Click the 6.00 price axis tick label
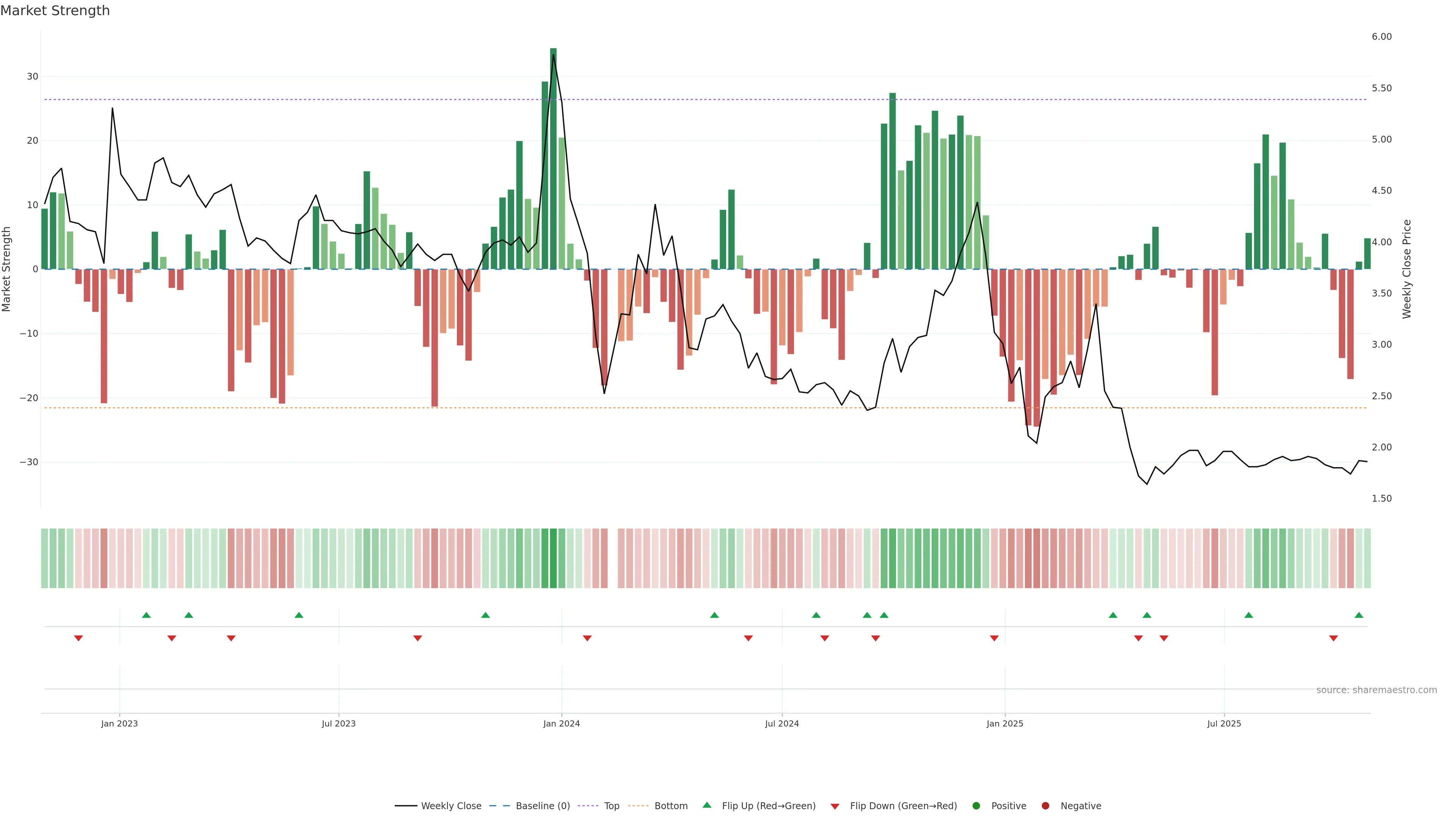 pos(1381,37)
